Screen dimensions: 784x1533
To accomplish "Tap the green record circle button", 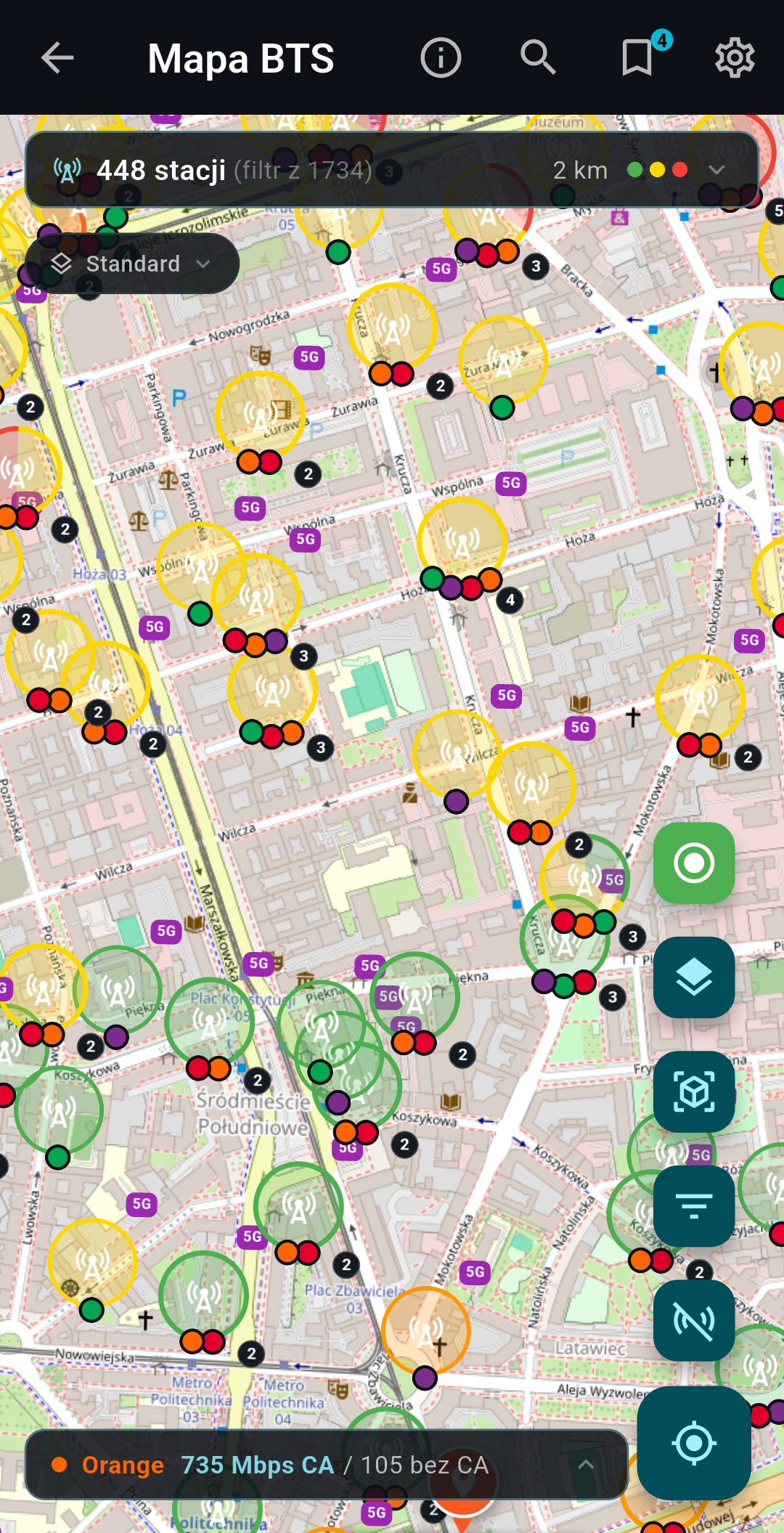I will coord(694,863).
